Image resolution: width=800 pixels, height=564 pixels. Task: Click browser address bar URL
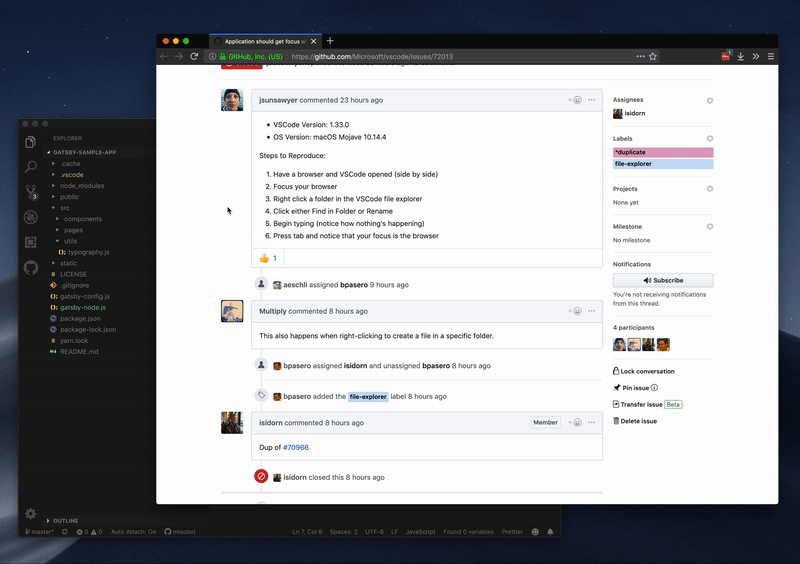(x=372, y=57)
